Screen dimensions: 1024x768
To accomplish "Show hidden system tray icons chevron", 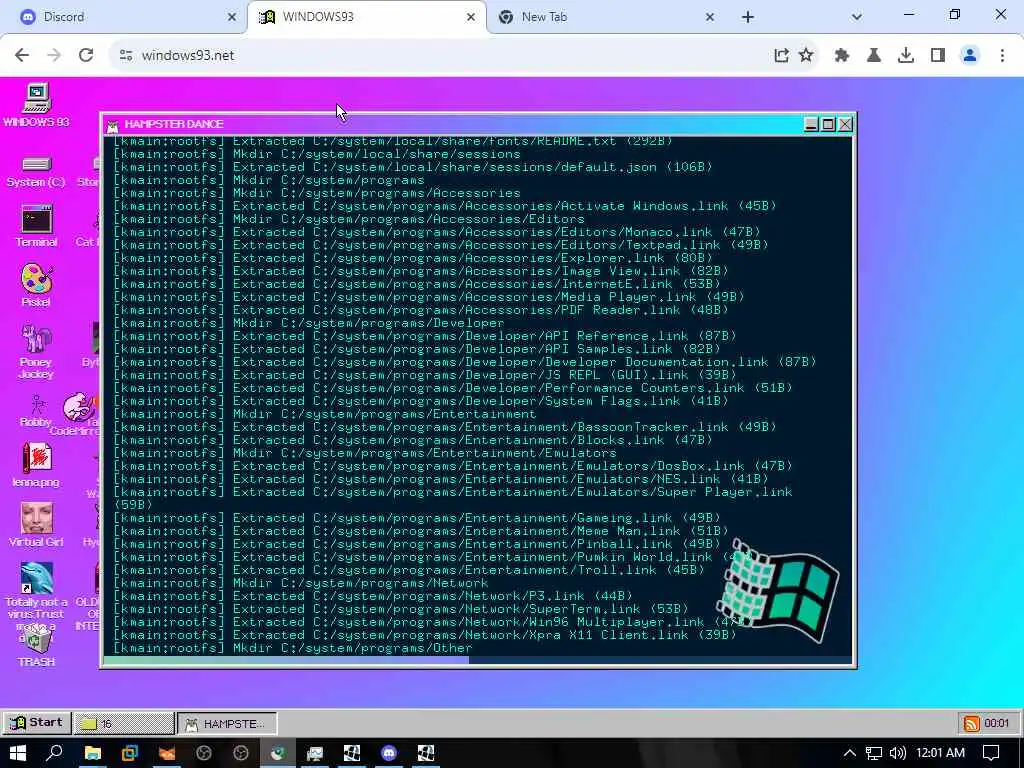I will click(849, 753).
